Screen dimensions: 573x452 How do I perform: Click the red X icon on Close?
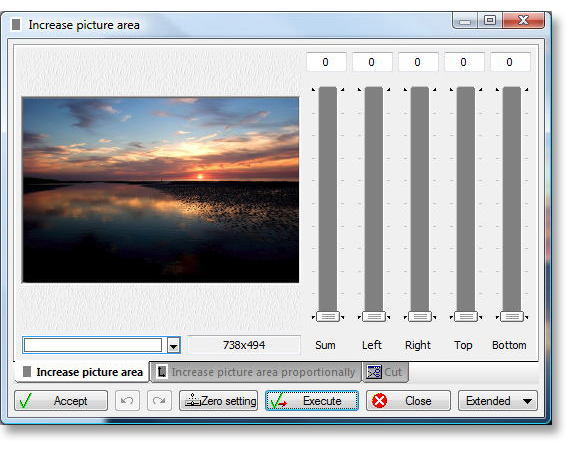tap(379, 400)
